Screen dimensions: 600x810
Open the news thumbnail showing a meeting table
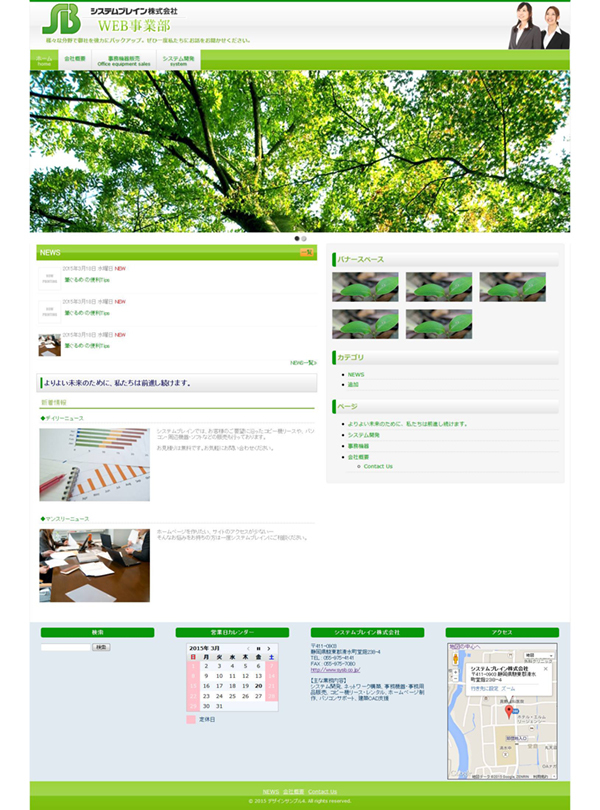coord(50,345)
